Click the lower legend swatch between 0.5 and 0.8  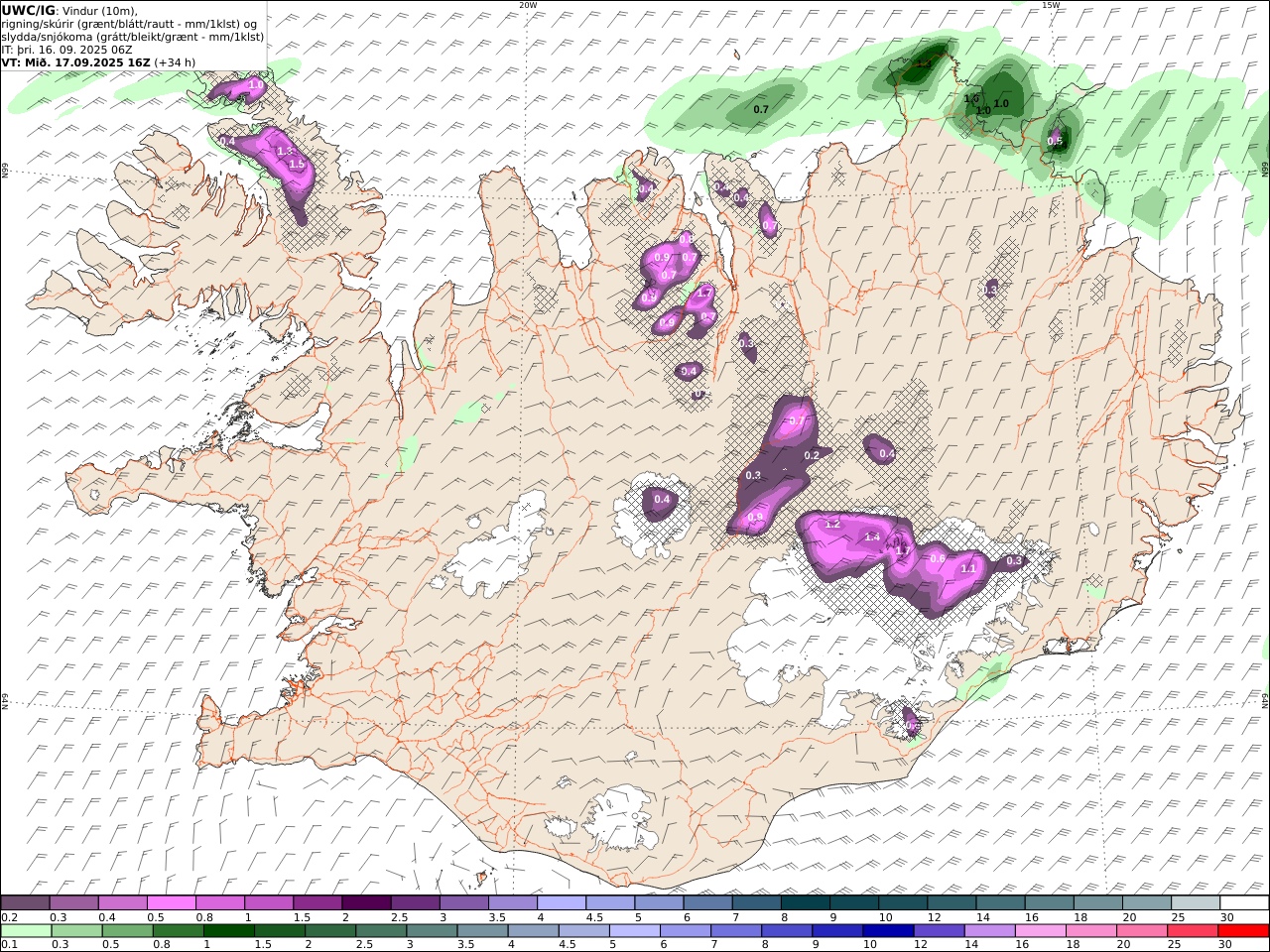[x=127, y=931]
